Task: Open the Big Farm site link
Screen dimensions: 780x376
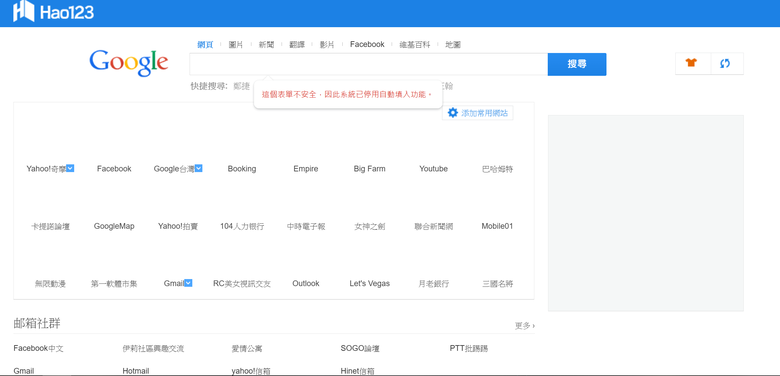Action: click(369, 169)
